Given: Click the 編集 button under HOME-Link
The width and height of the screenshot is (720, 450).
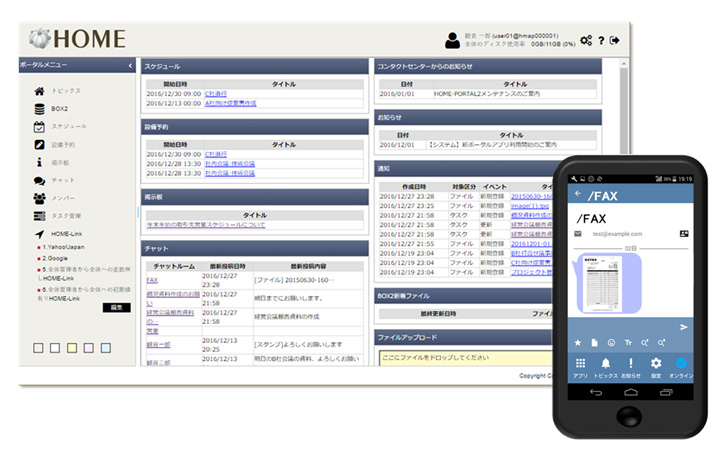Looking at the screenshot, I should pos(117,307).
